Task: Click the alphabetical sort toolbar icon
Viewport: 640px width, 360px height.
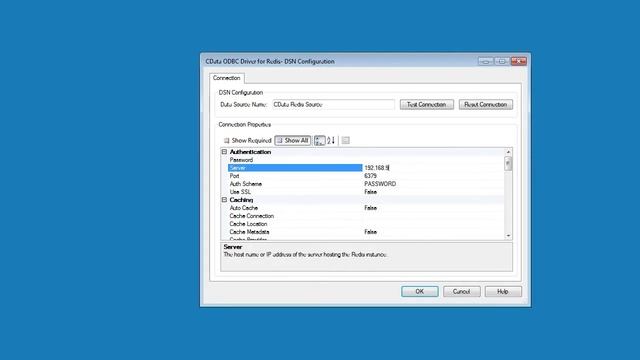Action: click(x=331, y=140)
